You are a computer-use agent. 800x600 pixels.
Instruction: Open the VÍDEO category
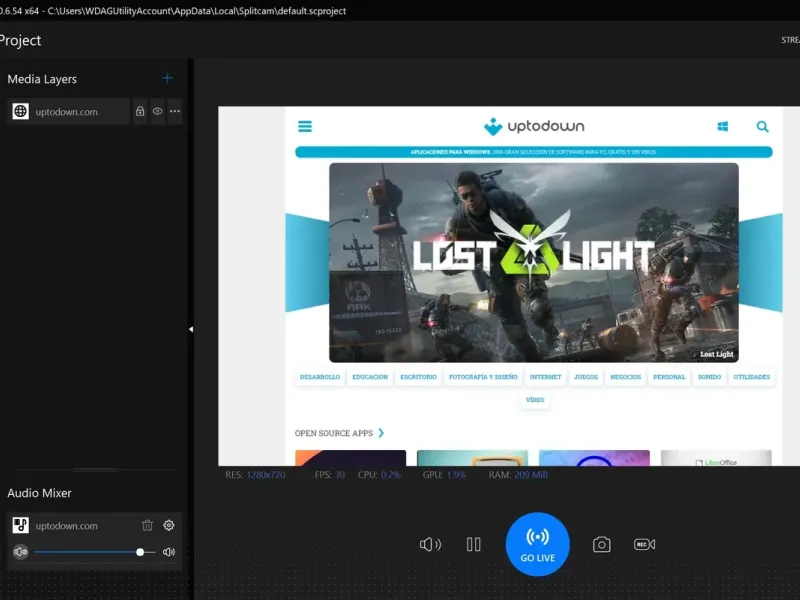tap(535, 399)
